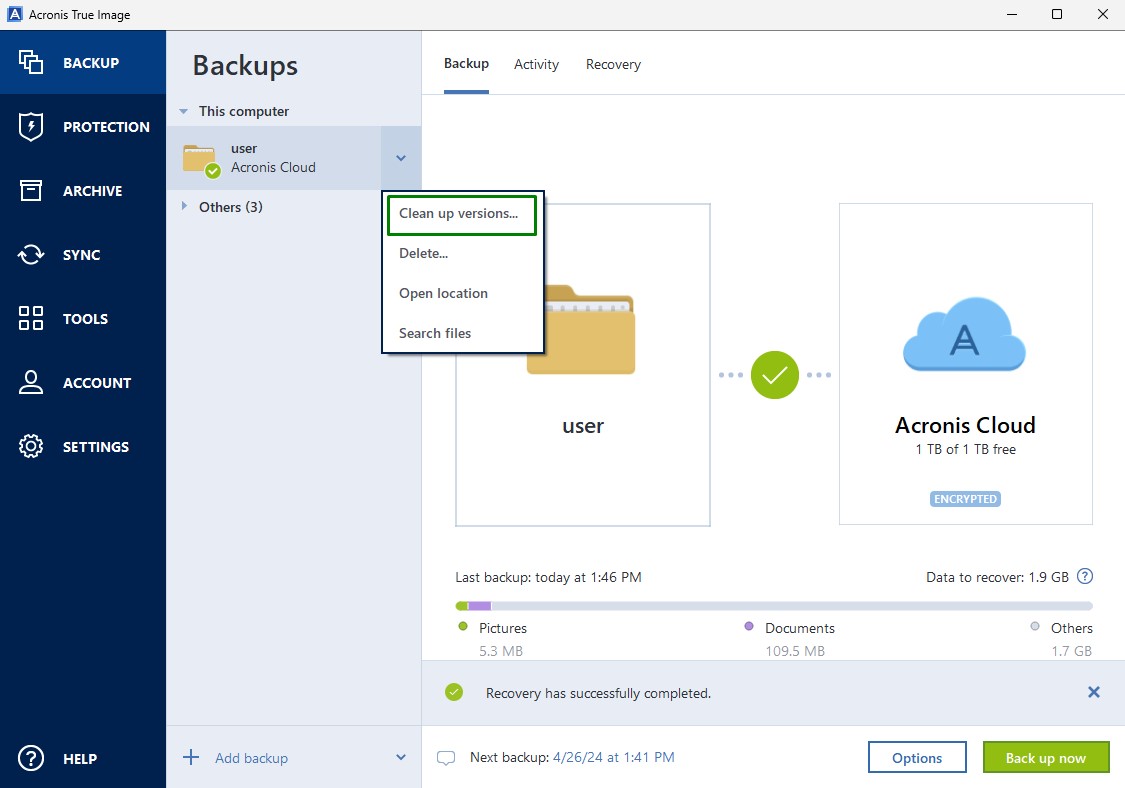This screenshot has height=788, width=1125.
Task: Choose Clean up versions from the menu
Action: [461, 214]
